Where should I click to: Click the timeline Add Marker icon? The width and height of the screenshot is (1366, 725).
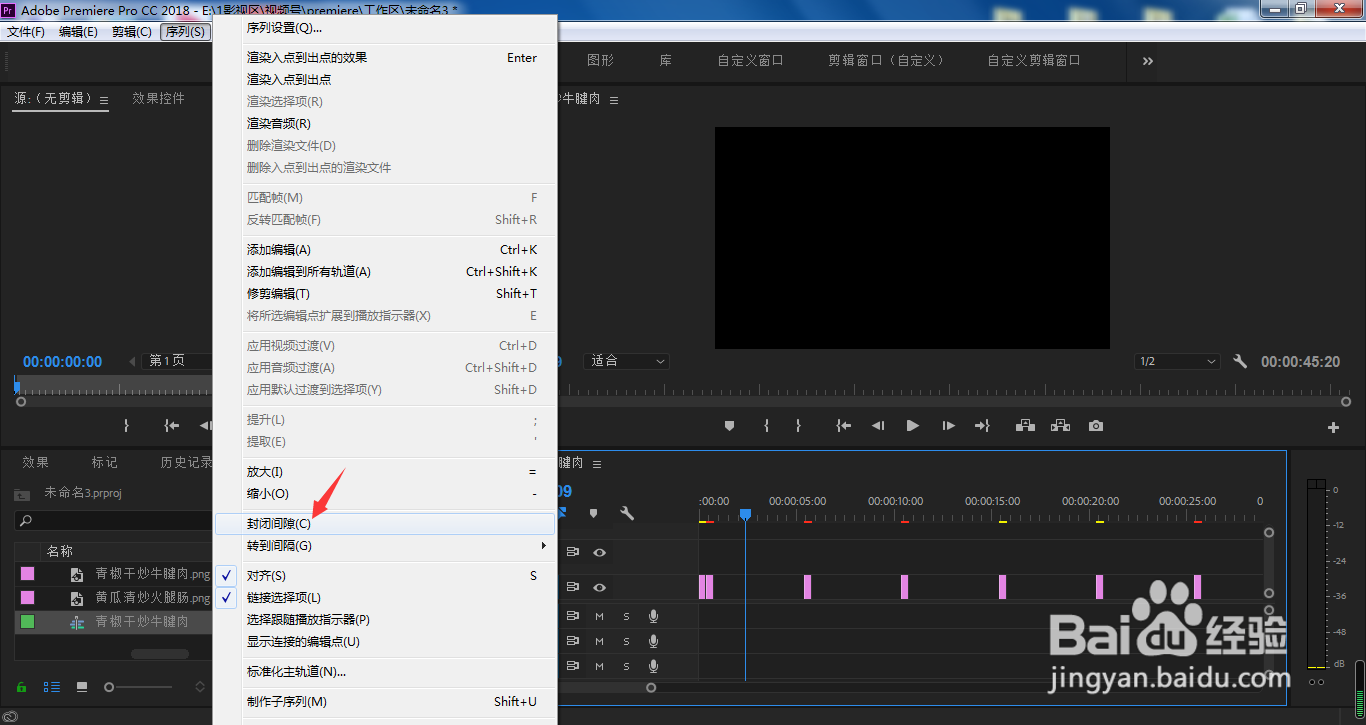tap(593, 513)
